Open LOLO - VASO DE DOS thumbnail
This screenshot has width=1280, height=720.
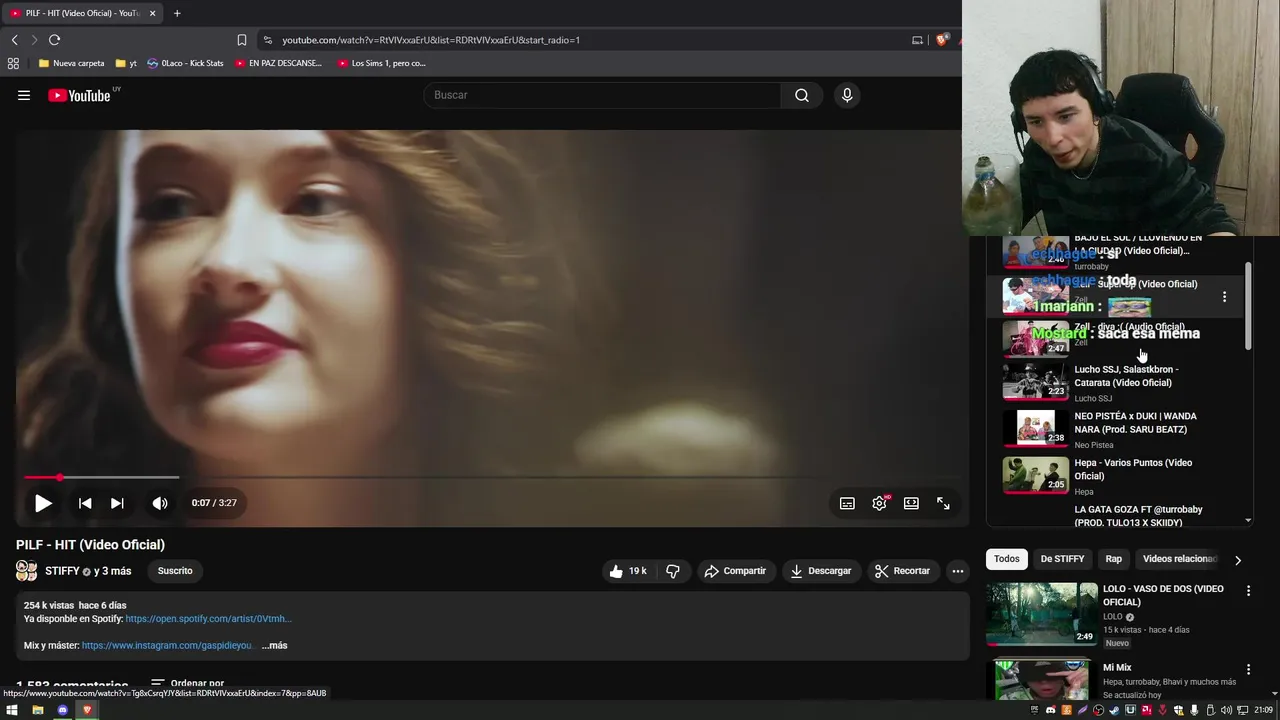(1042, 614)
